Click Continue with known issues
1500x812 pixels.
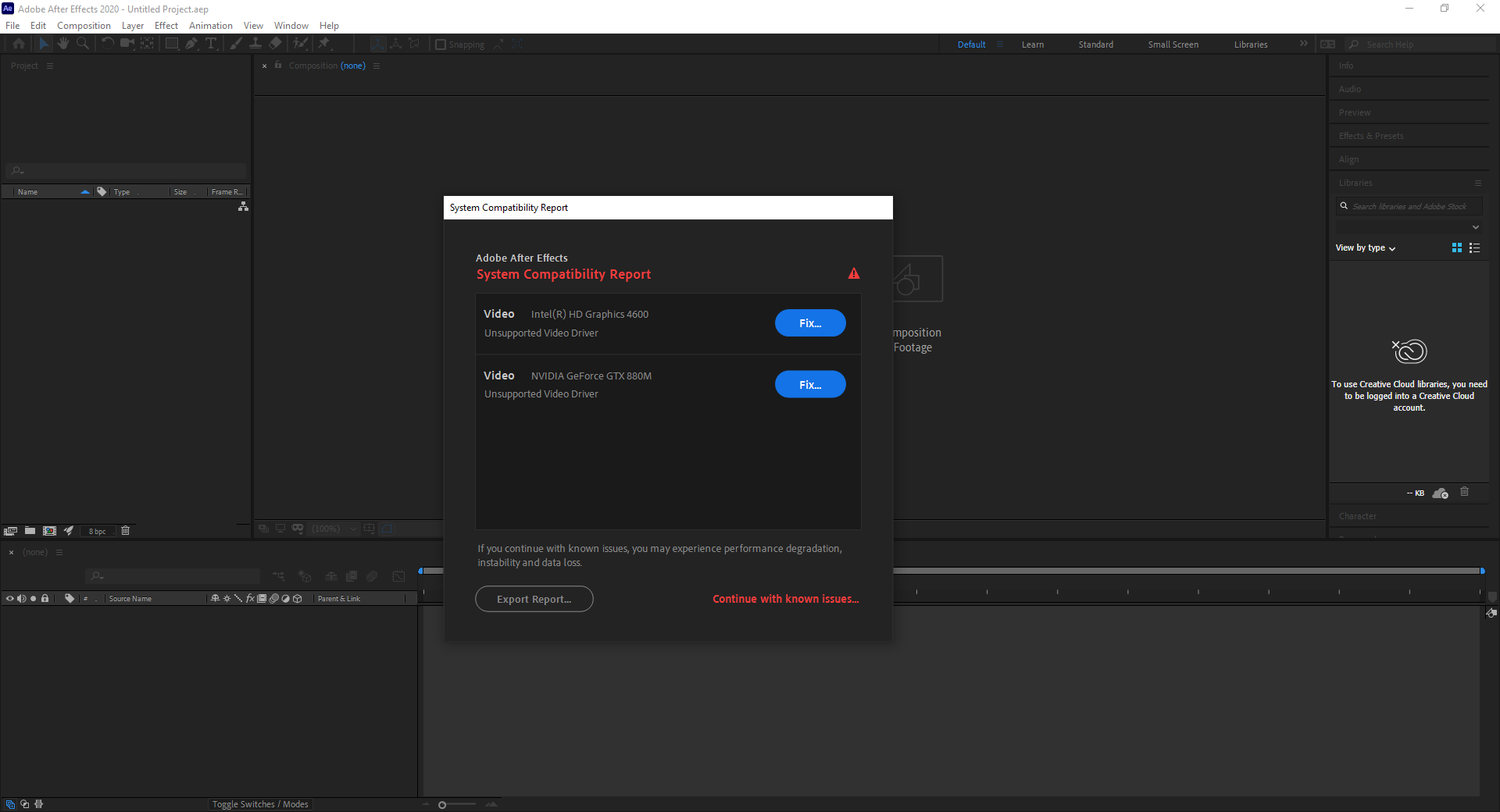point(785,599)
